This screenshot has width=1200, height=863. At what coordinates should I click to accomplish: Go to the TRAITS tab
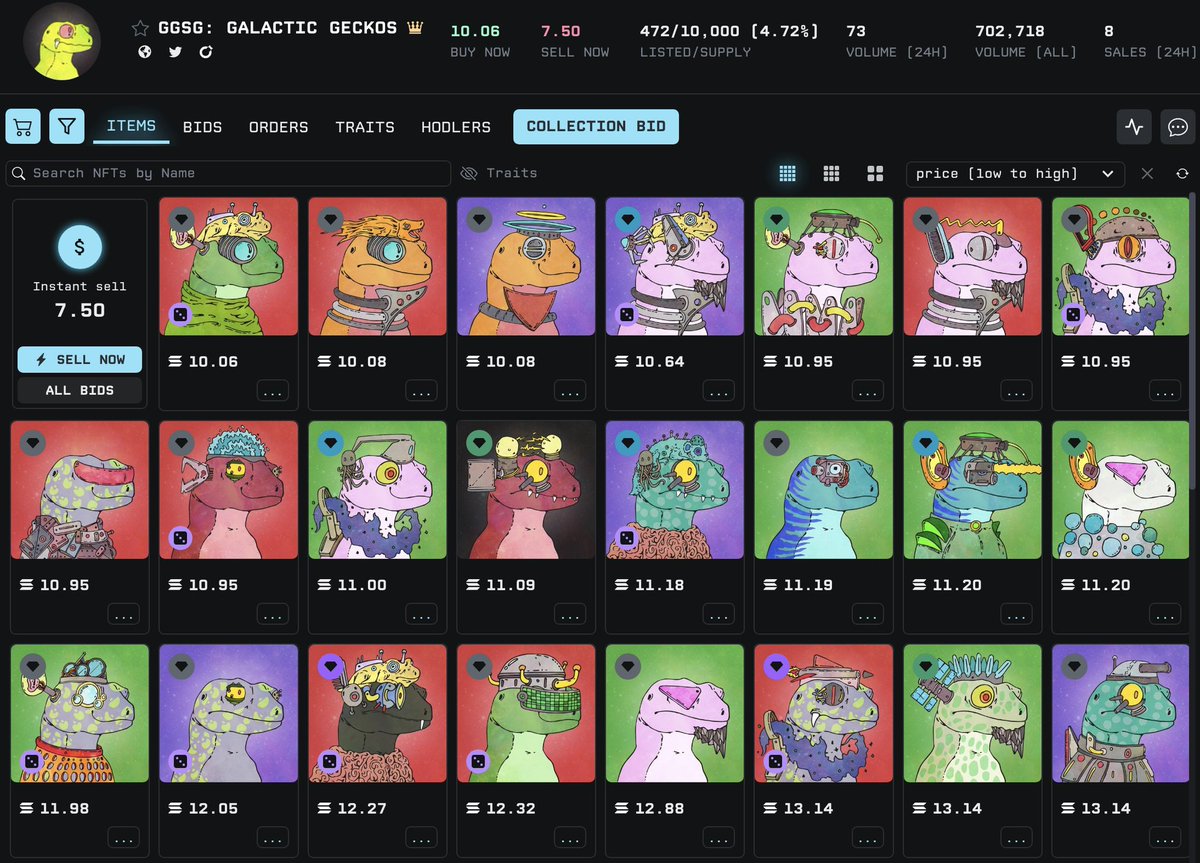pyautogui.click(x=365, y=127)
